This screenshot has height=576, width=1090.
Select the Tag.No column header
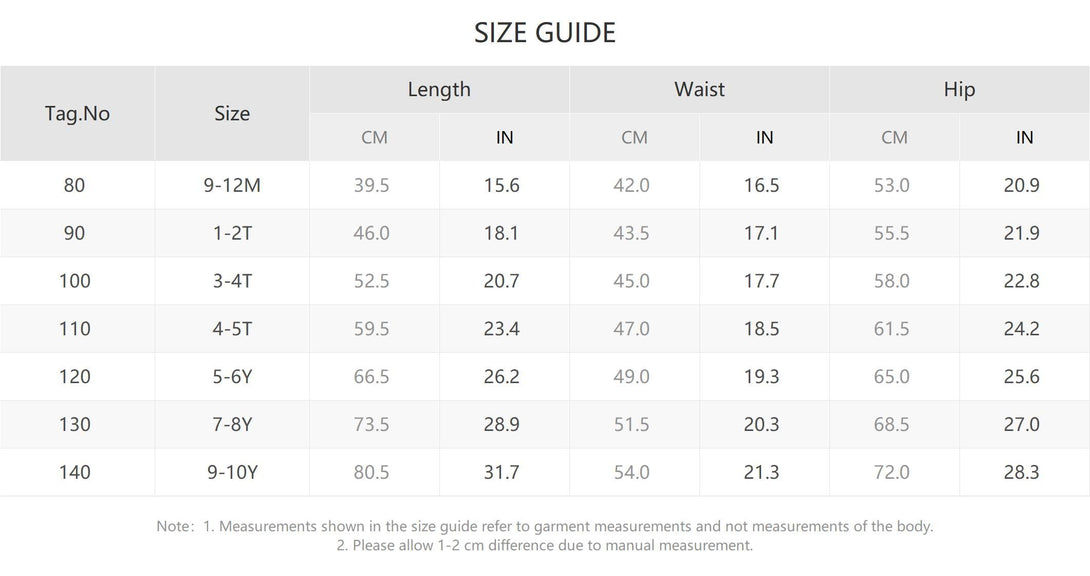77,113
